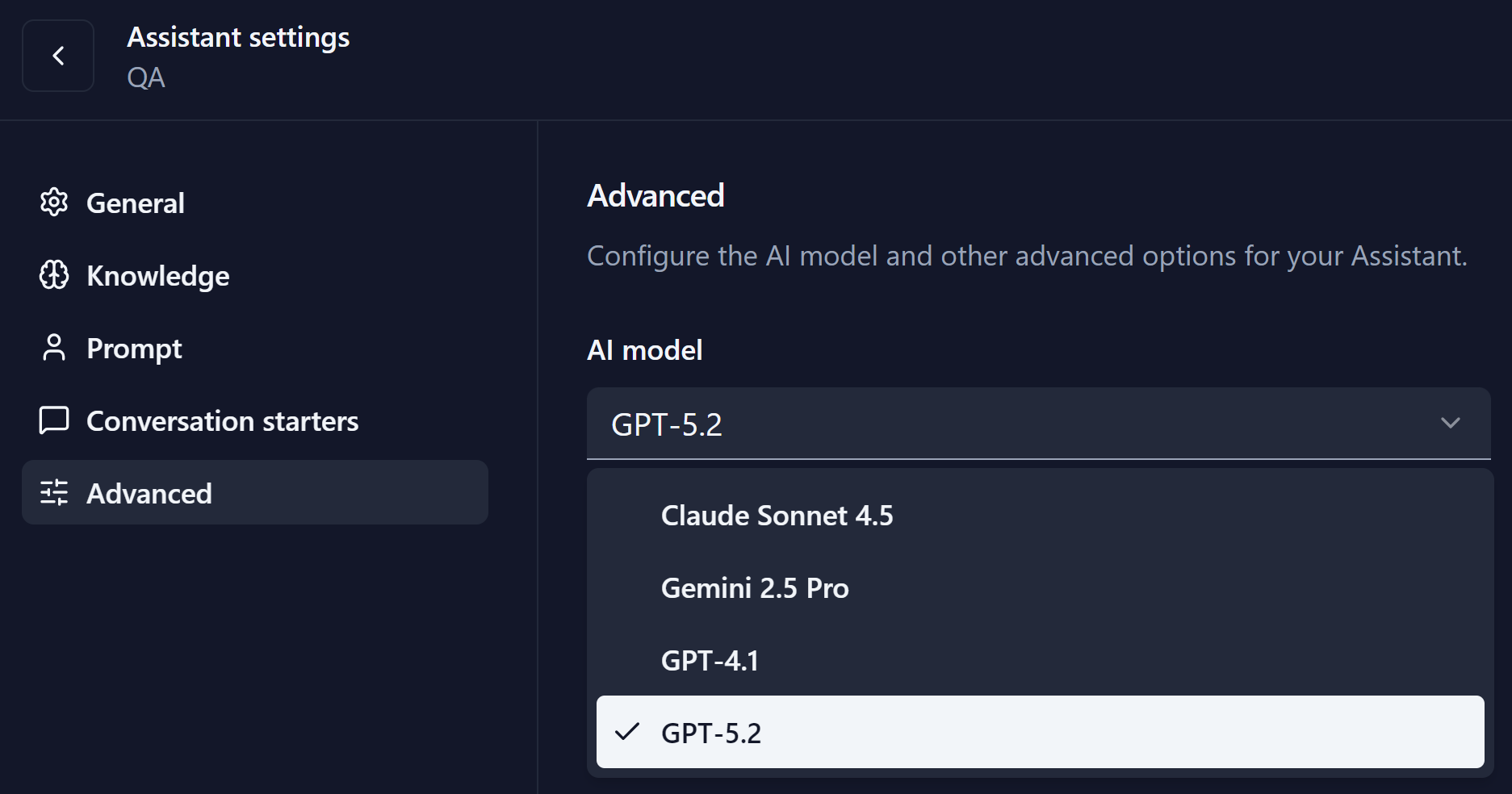The image size is (1512, 794).
Task: Select Claude Sonnet 4.5 as the model
Action: (x=777, y=516)
